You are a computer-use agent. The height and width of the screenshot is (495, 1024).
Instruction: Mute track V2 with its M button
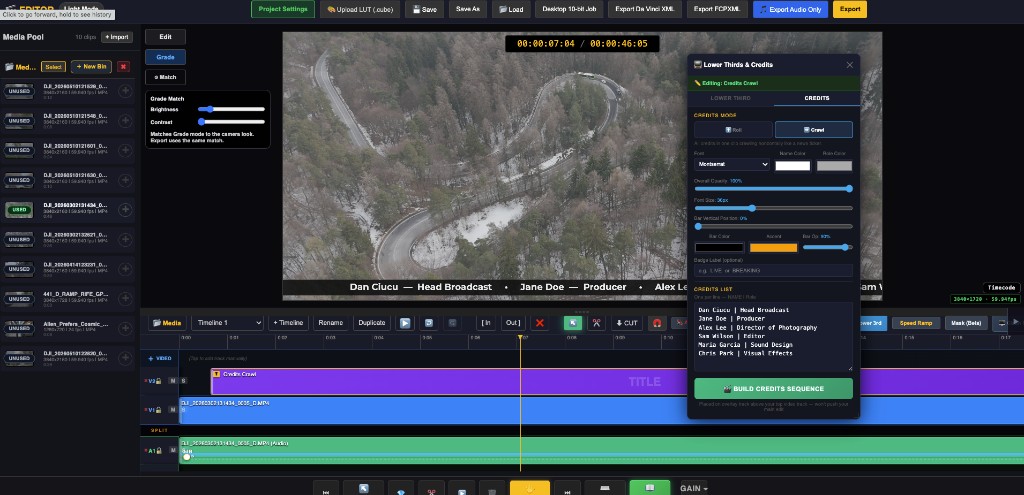click(x=173, y=381)
